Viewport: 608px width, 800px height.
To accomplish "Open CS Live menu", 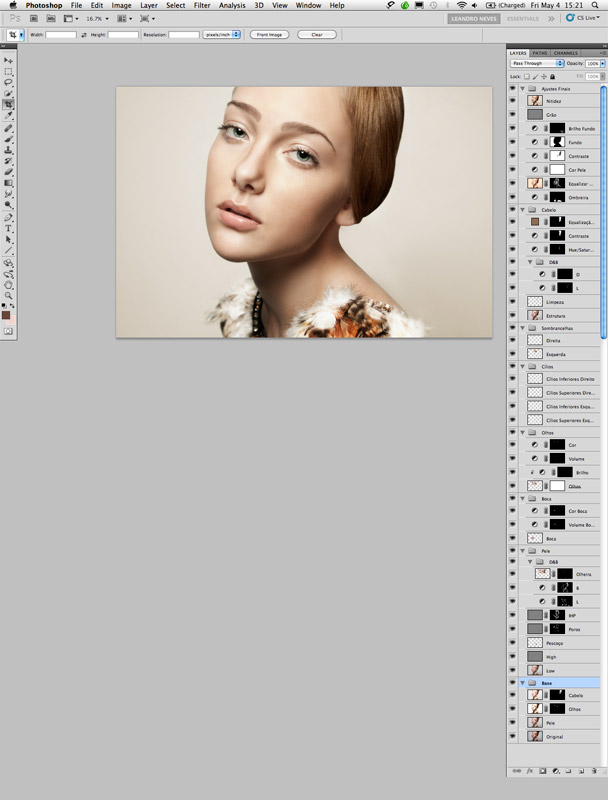I will 583,18.
